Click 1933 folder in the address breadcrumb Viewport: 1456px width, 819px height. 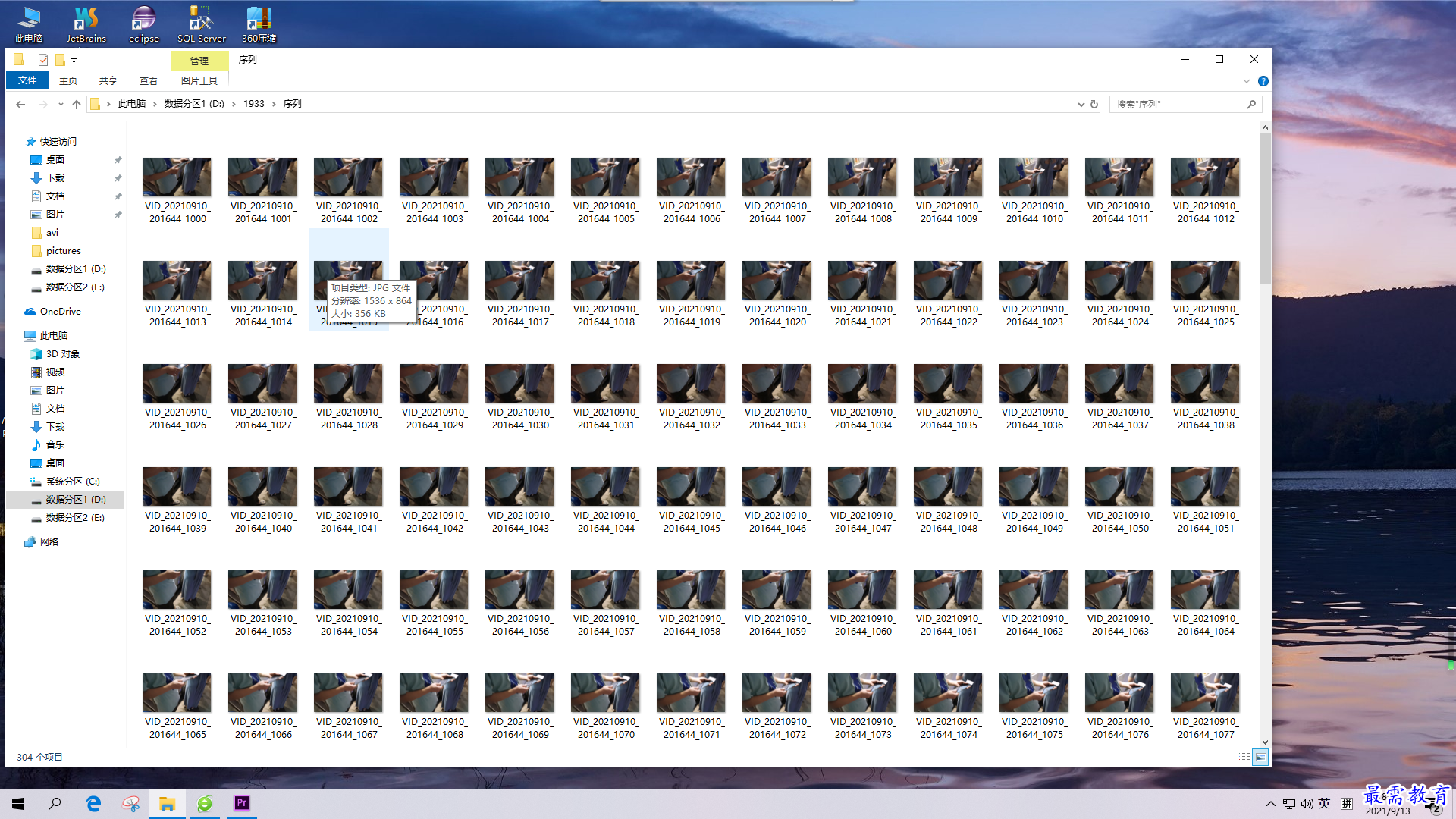tap(254, 104)
